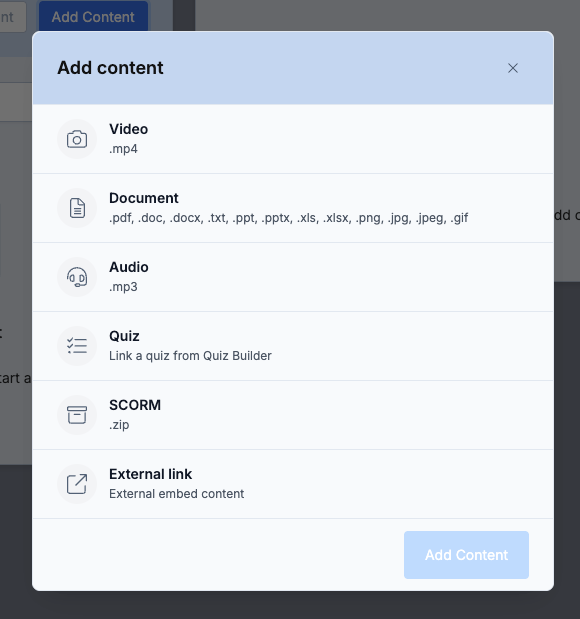Click the External link arrow icon
Screen dimensions: 580x619
(77, 484)
